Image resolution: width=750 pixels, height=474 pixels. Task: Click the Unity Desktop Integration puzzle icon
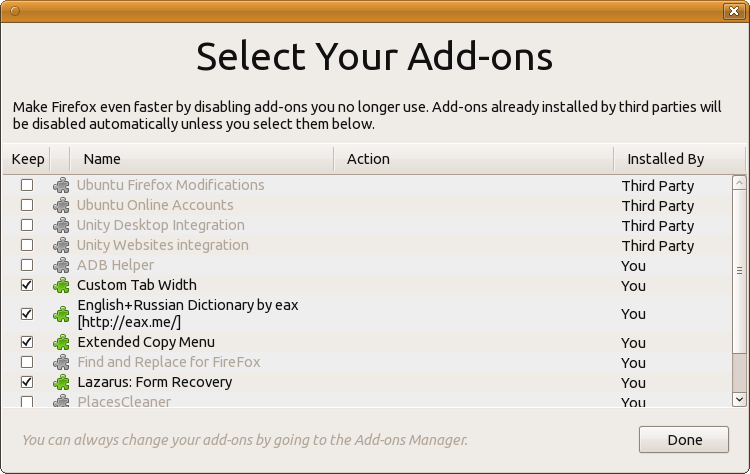61,225
